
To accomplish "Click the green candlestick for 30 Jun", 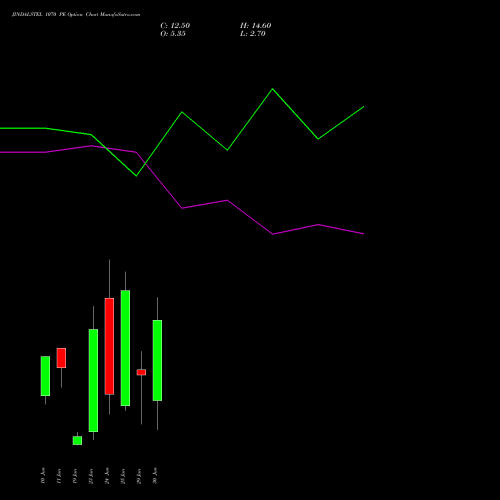I will click(157, 360).
